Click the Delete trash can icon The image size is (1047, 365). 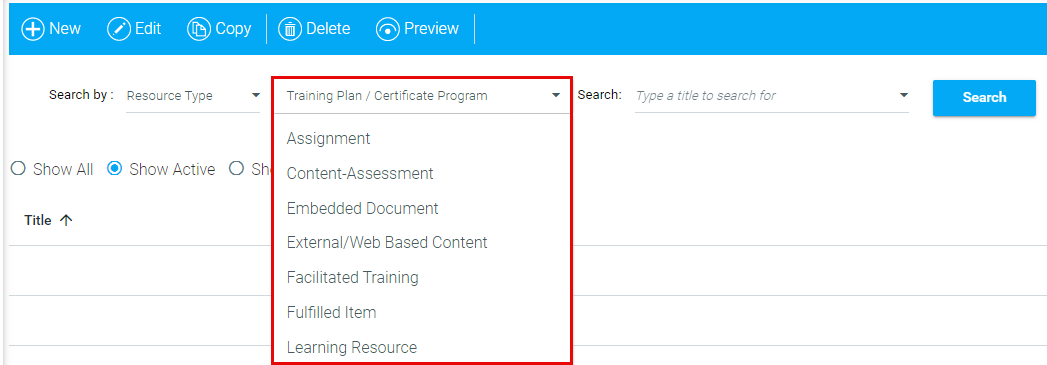pos(290,29)
